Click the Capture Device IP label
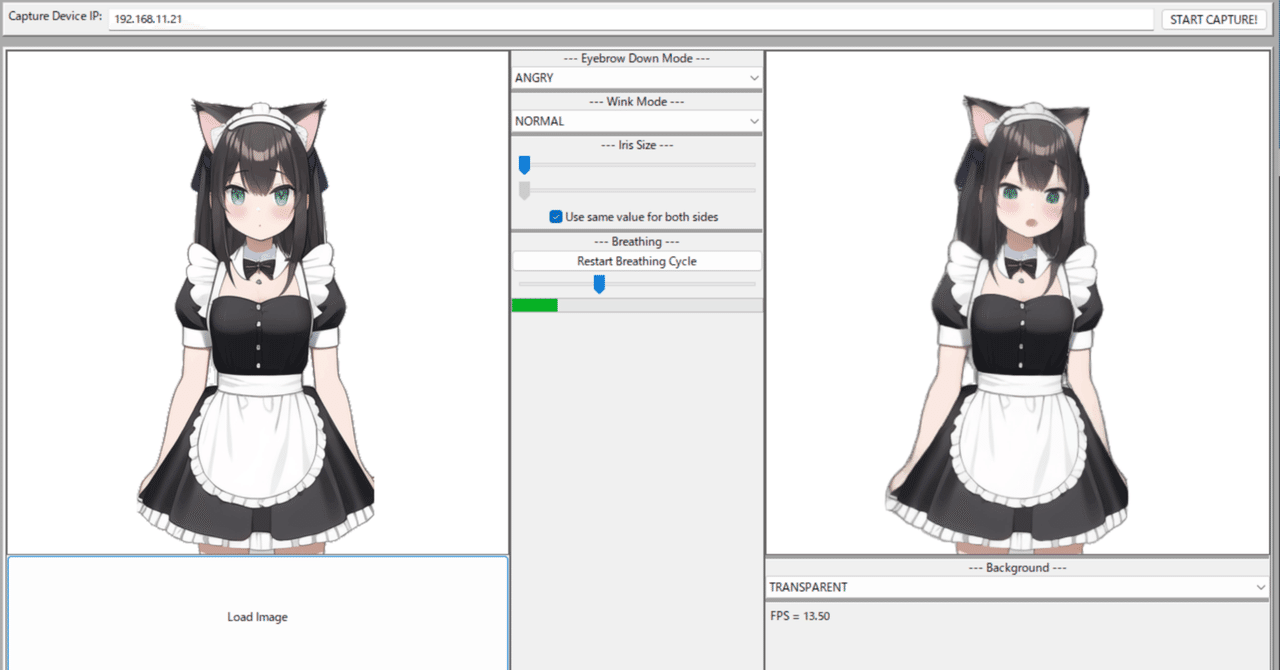 [x=55, y=16]
